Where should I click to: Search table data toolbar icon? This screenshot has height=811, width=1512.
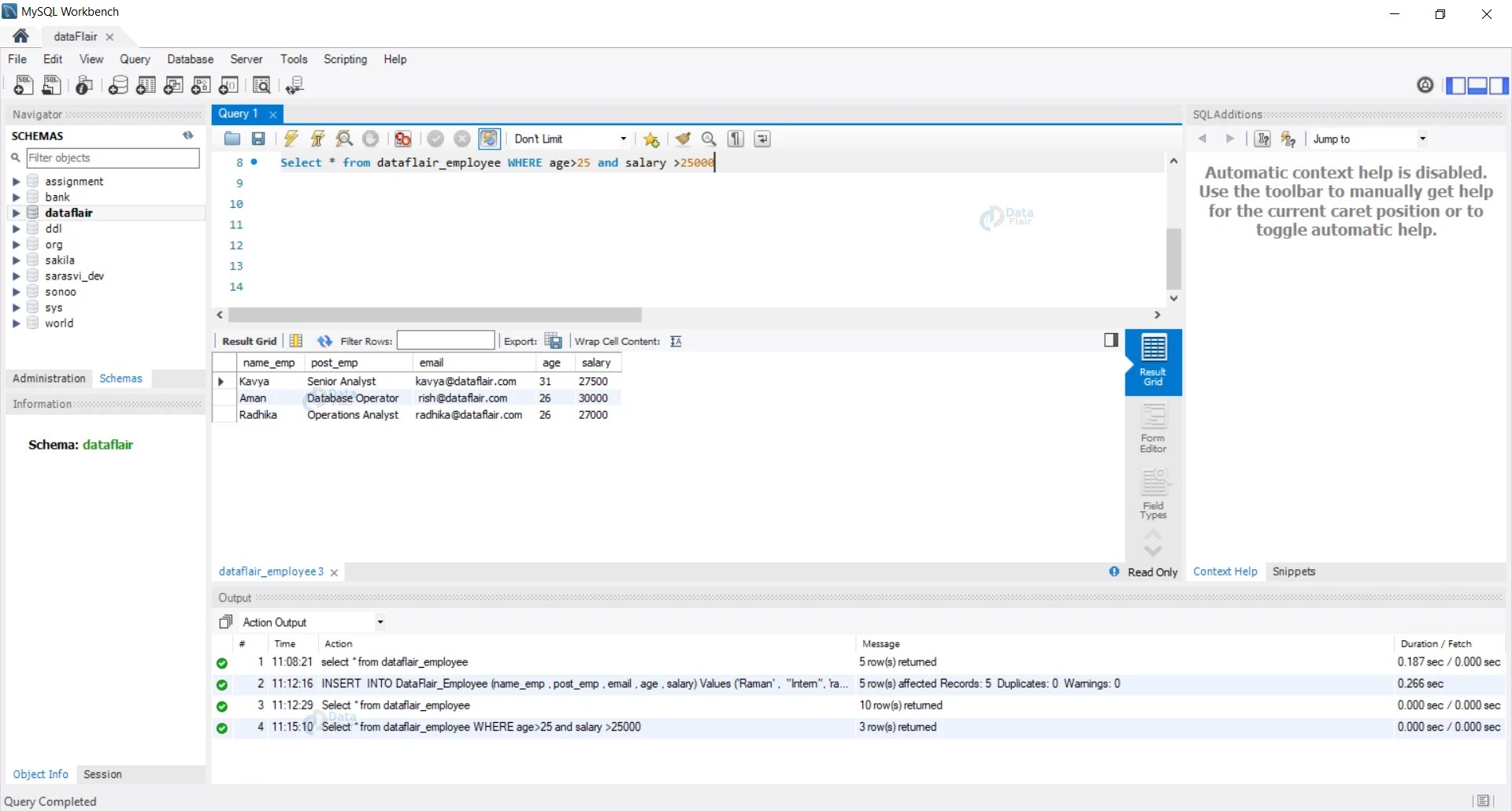point(261,85)
